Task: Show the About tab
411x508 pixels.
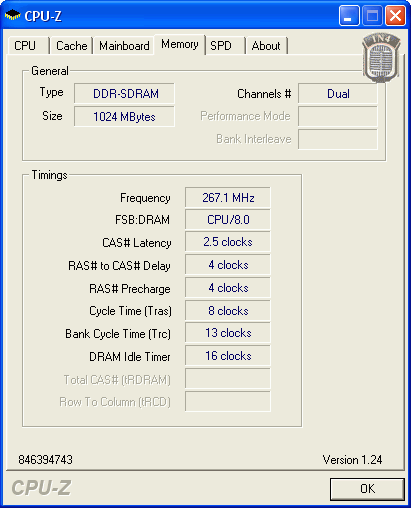Action: click(x=266, y=46)
